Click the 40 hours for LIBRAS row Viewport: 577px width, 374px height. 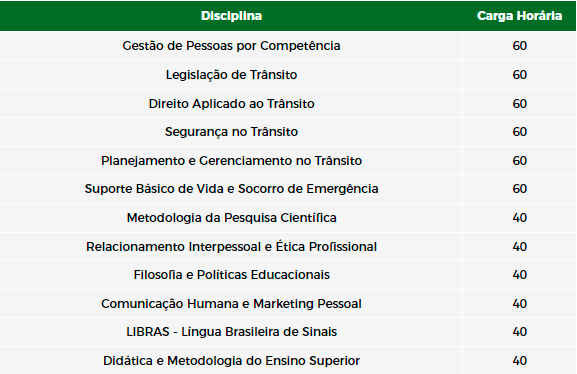(519, 332)
